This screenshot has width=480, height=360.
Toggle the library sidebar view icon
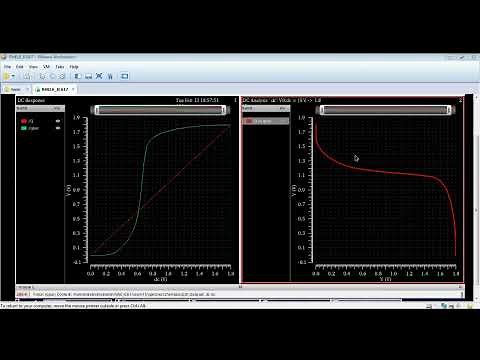[77, 76]
